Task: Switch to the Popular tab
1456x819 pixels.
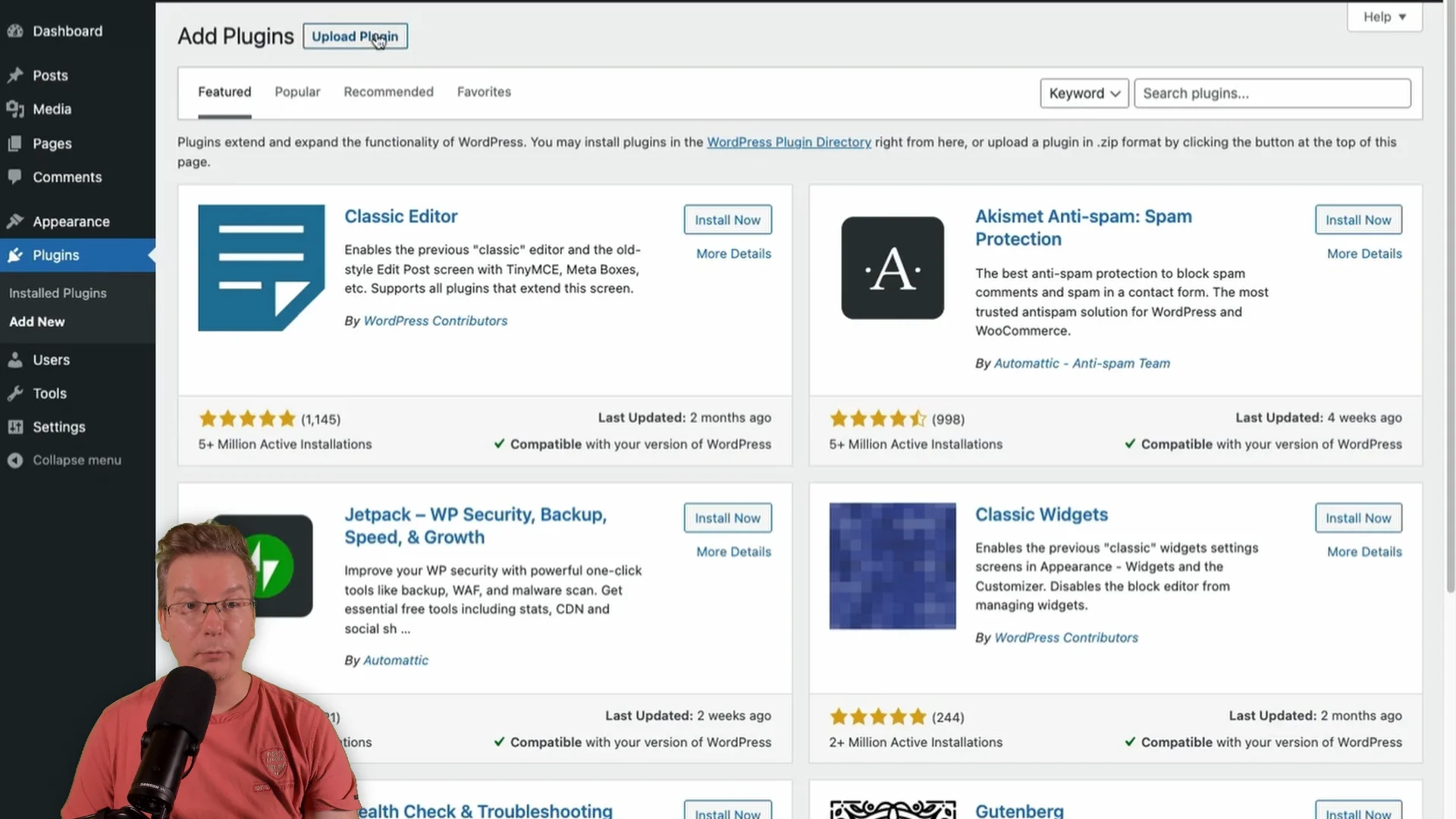Action: click(x=297, y=92)
